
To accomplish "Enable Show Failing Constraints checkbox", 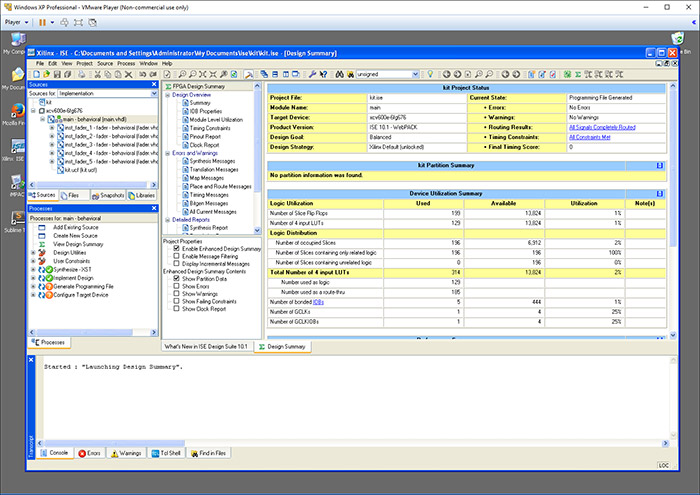I will (176, 301).
